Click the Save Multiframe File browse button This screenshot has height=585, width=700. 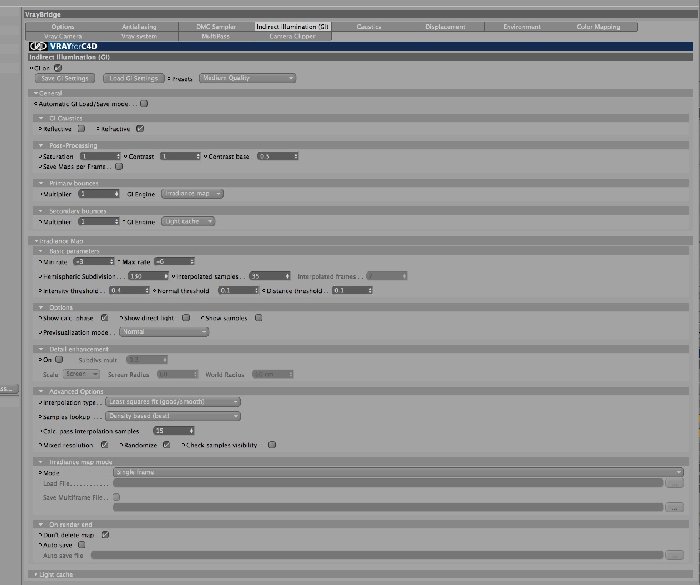click(x=674, y=507)
